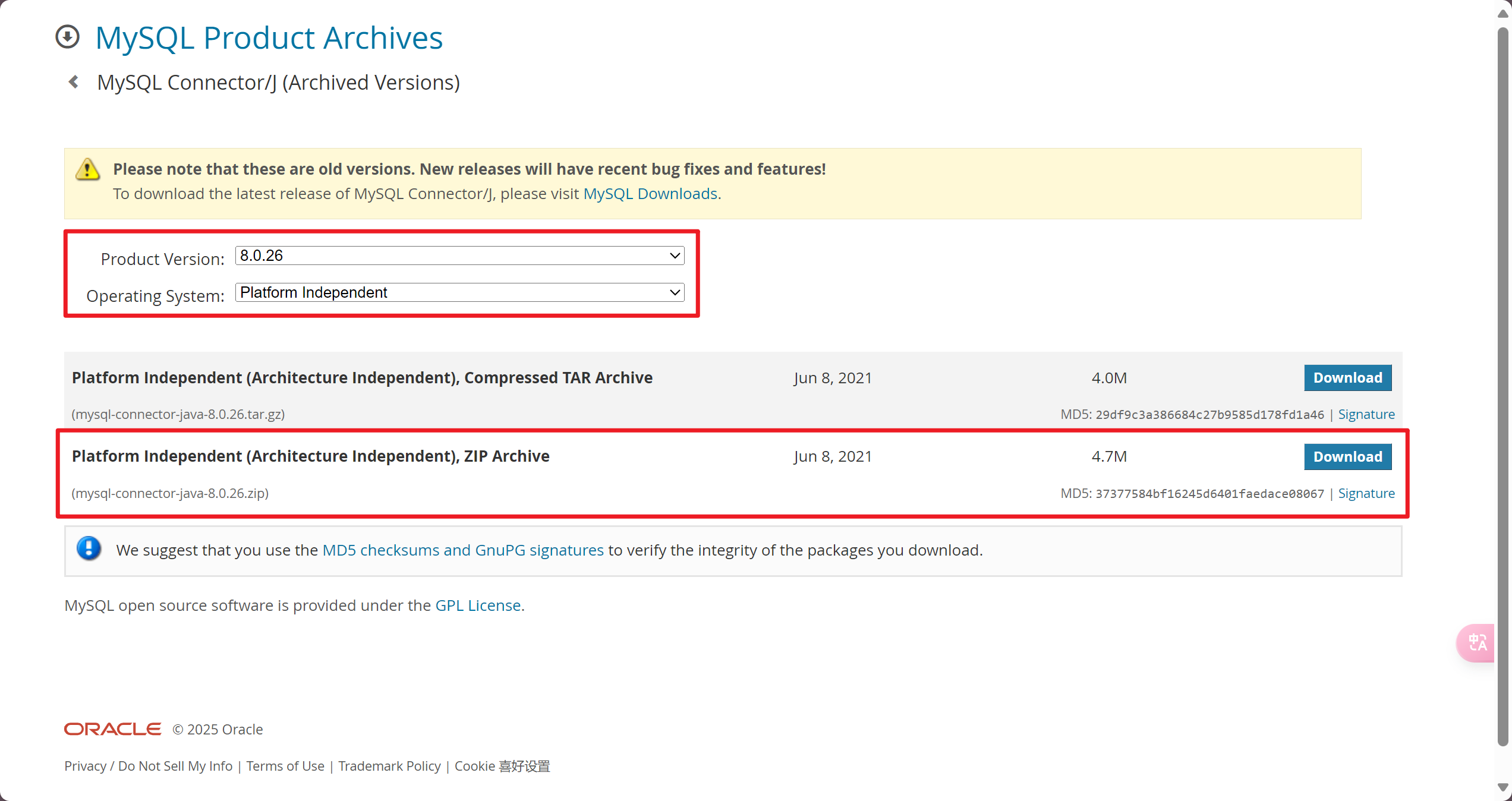The height and width of the screenshot is (801, 1512).
Task: Click the scrollbar up arrow
Action: click(x=1503, y=14)
